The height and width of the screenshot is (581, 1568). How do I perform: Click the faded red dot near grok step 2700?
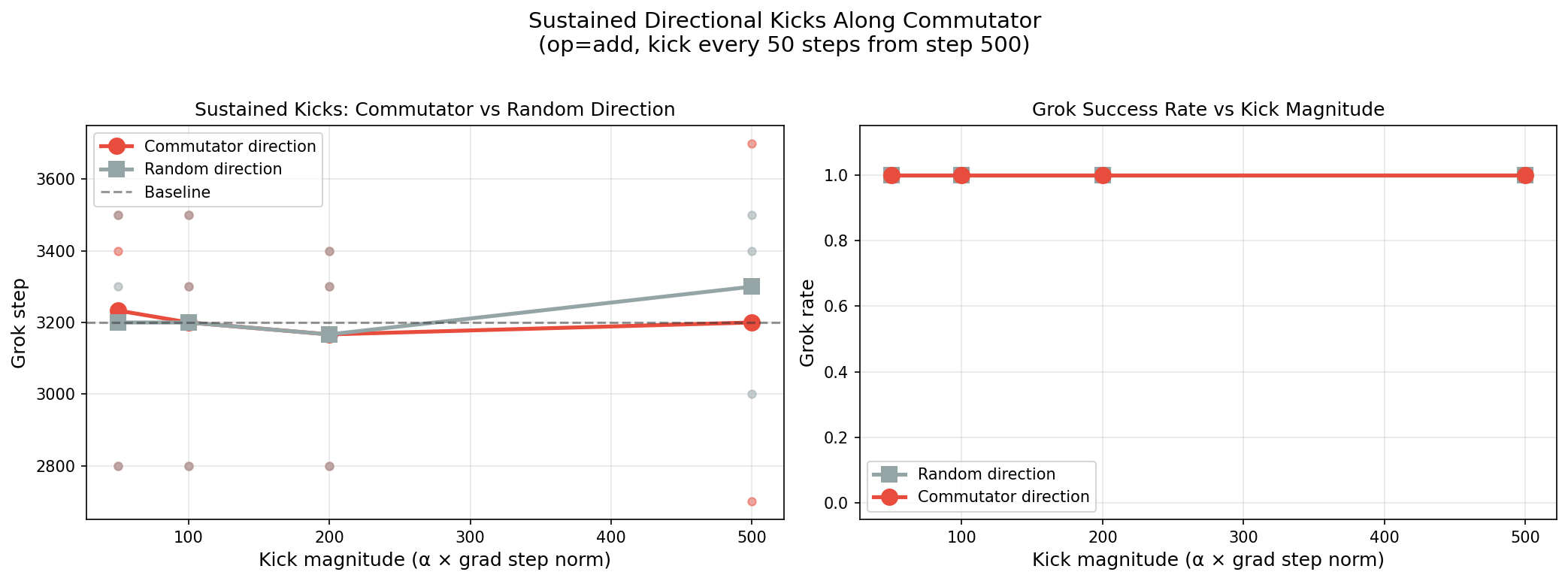[752, 501]
